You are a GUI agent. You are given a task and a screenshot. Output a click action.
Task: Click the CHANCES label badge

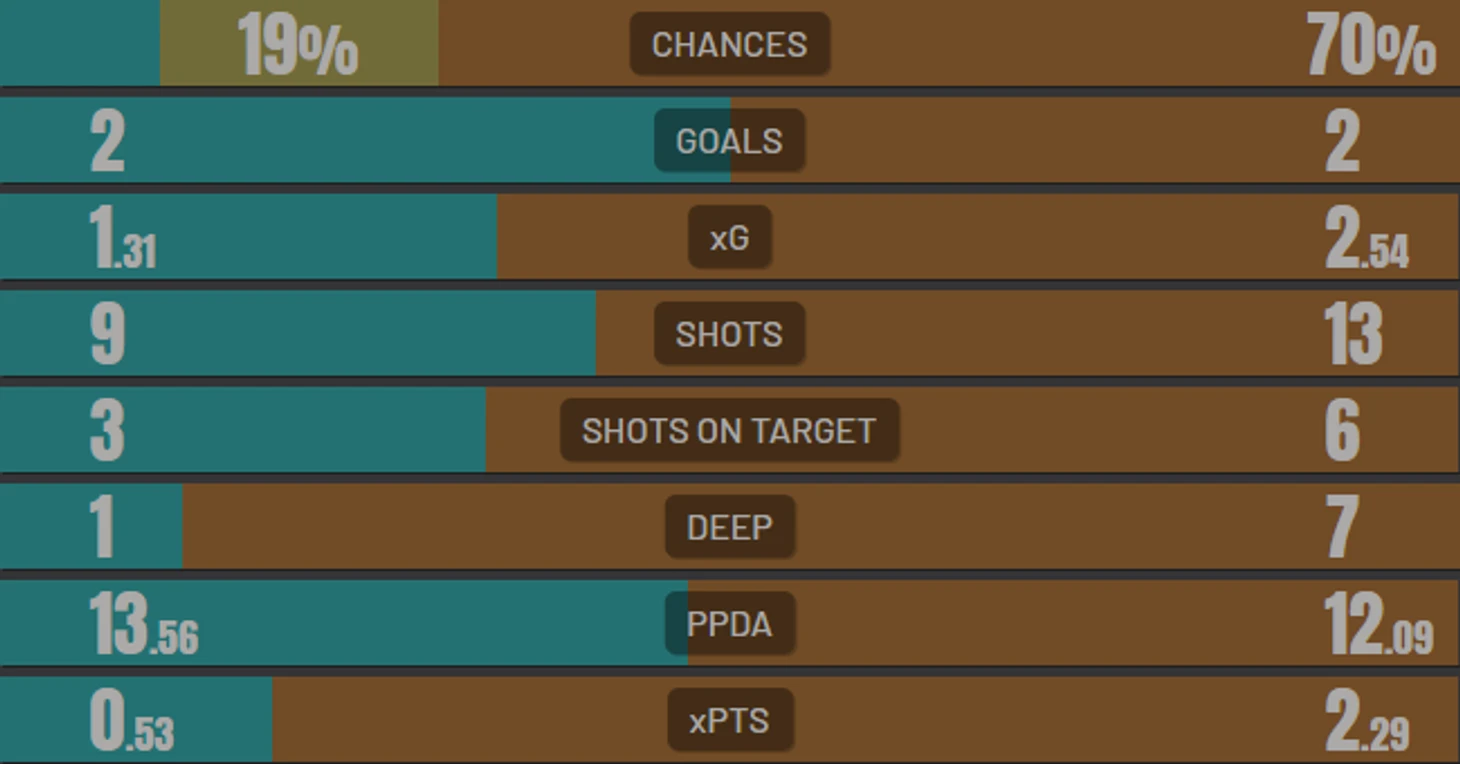click(729, 44)
